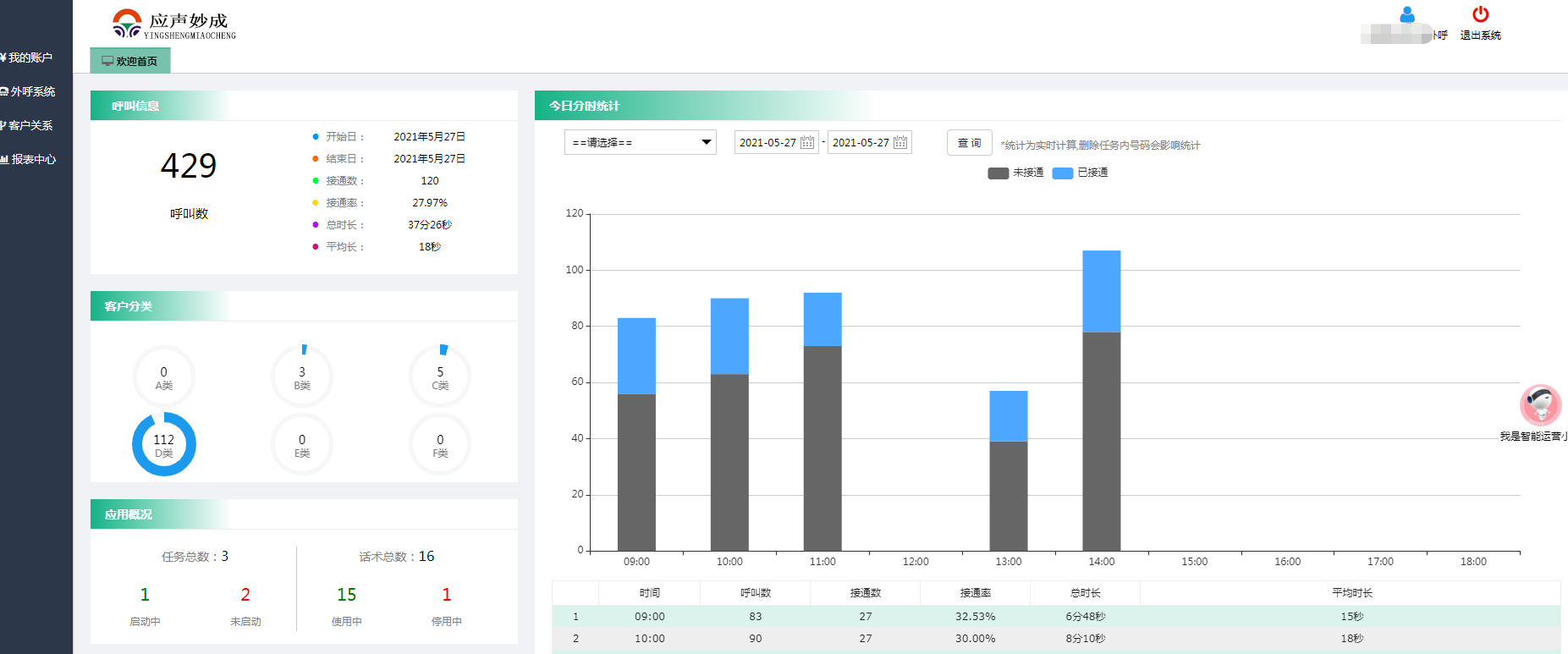1568x654 pixels.
Task: Click the A类 customer ring
Action: [164, 376]
